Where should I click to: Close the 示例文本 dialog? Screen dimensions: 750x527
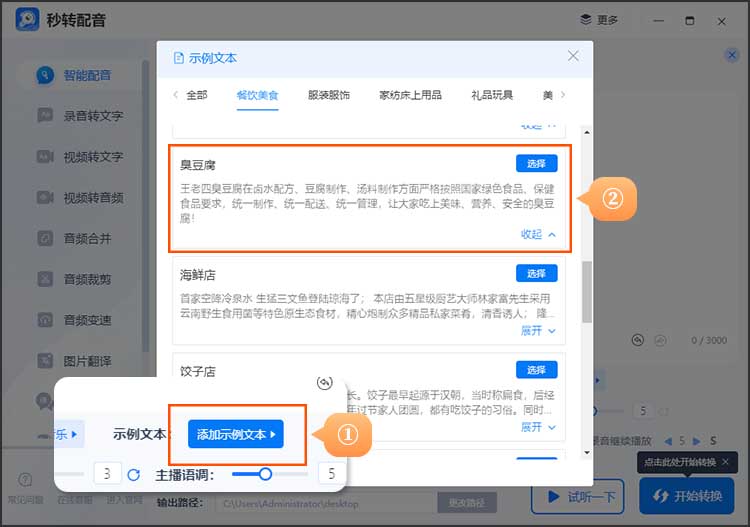573,57
